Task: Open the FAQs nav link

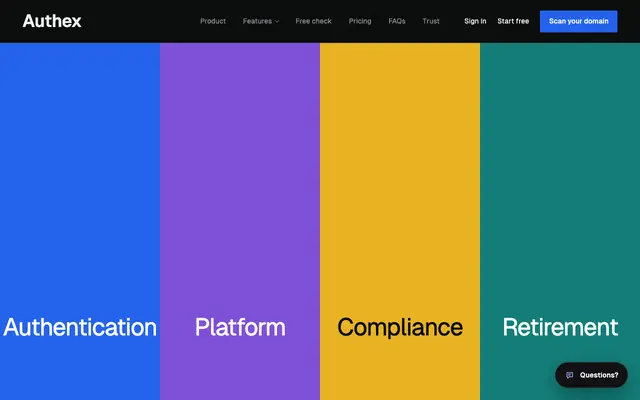Action: click(397, 21)
